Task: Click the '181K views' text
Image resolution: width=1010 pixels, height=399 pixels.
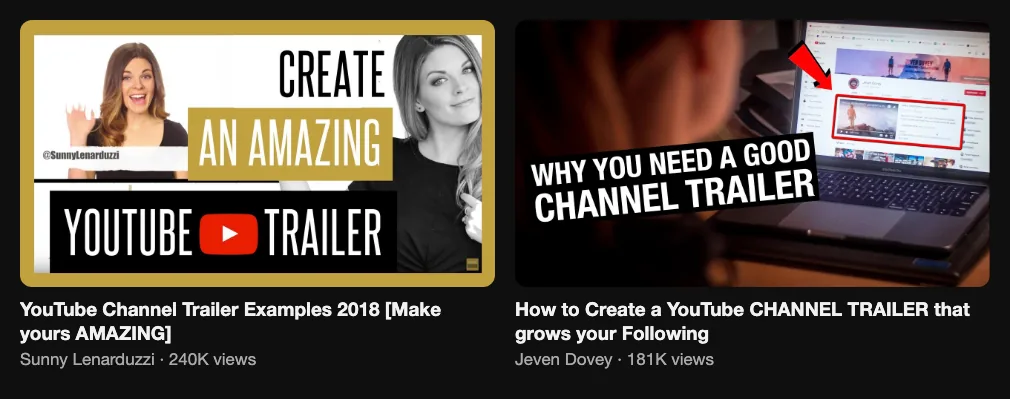Action: pyautogui.click(x=670, y=360)
